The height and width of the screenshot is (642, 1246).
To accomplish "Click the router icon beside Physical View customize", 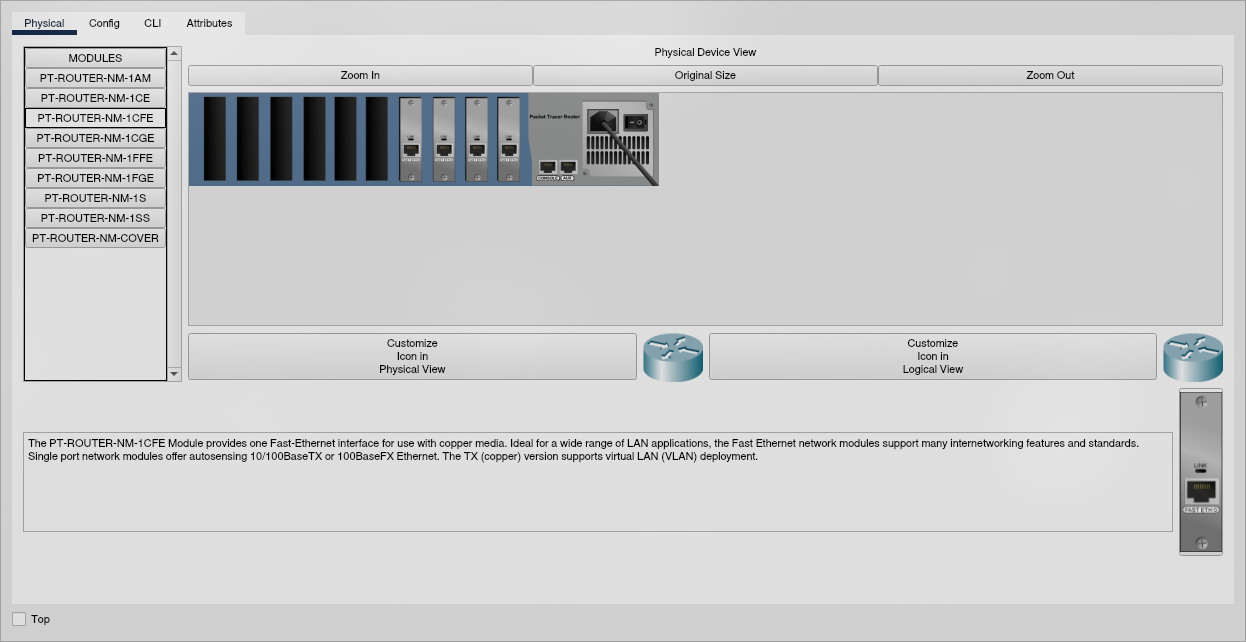I will tap(673, 357).
